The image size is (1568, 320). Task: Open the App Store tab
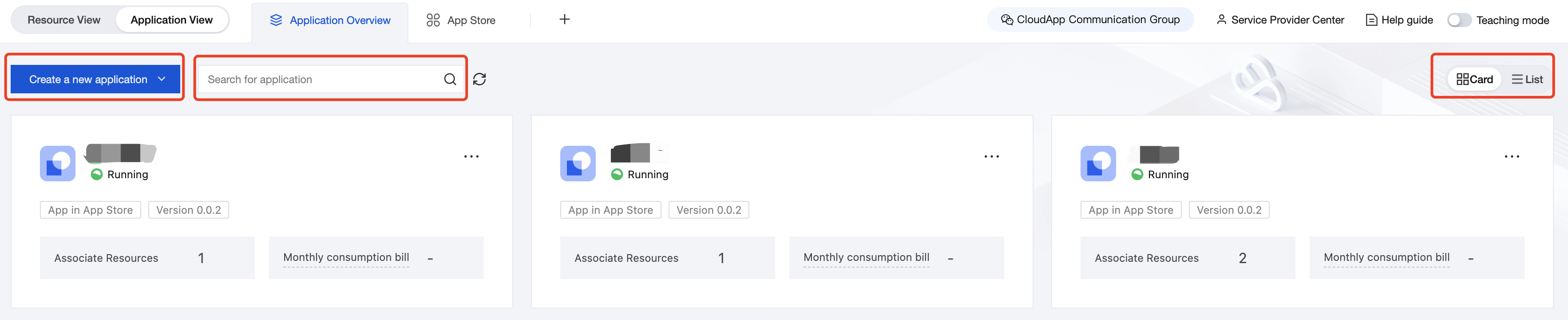pyautogui.click(x=461, y=20)
